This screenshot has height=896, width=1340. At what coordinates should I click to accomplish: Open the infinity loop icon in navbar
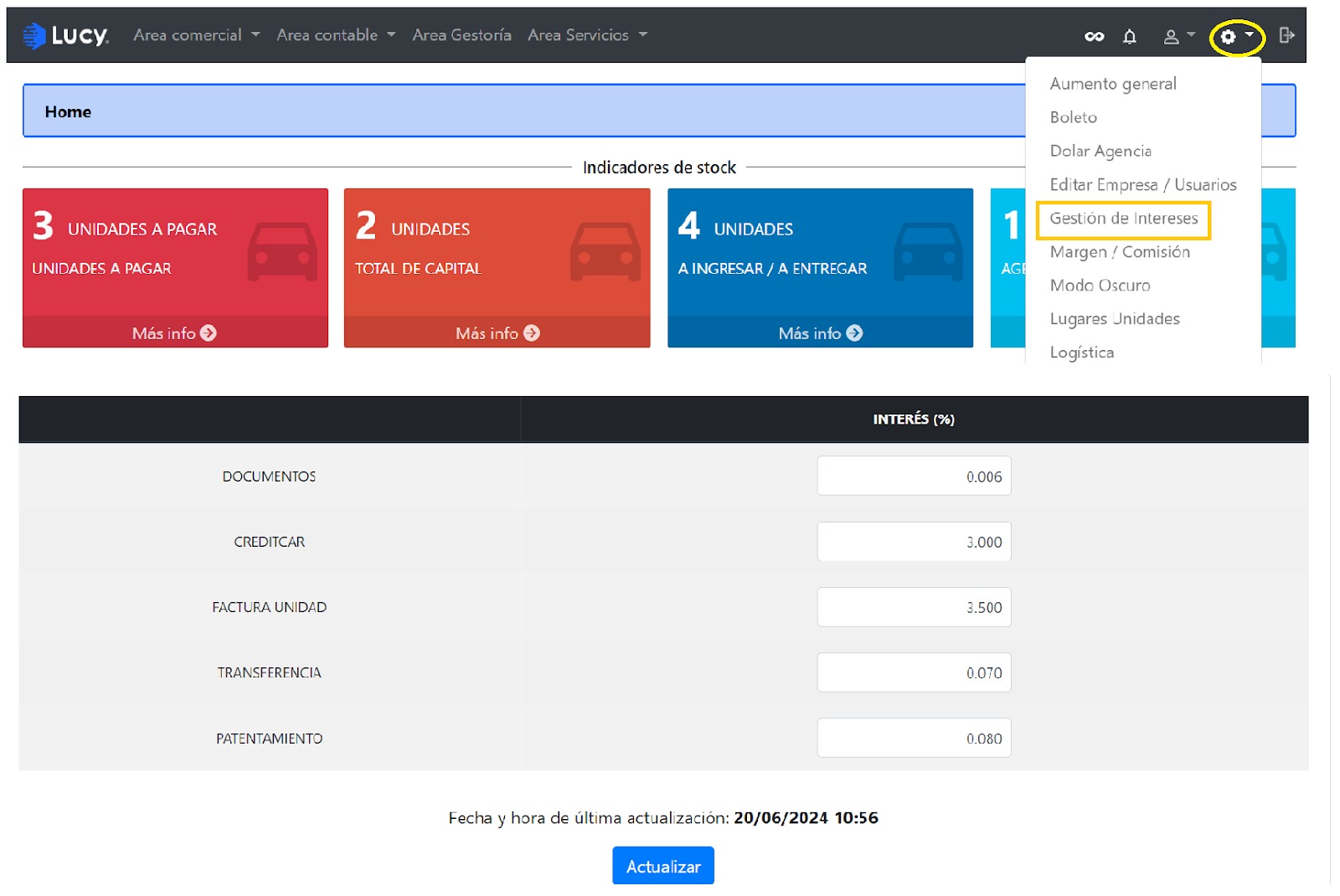[1094, 36]
